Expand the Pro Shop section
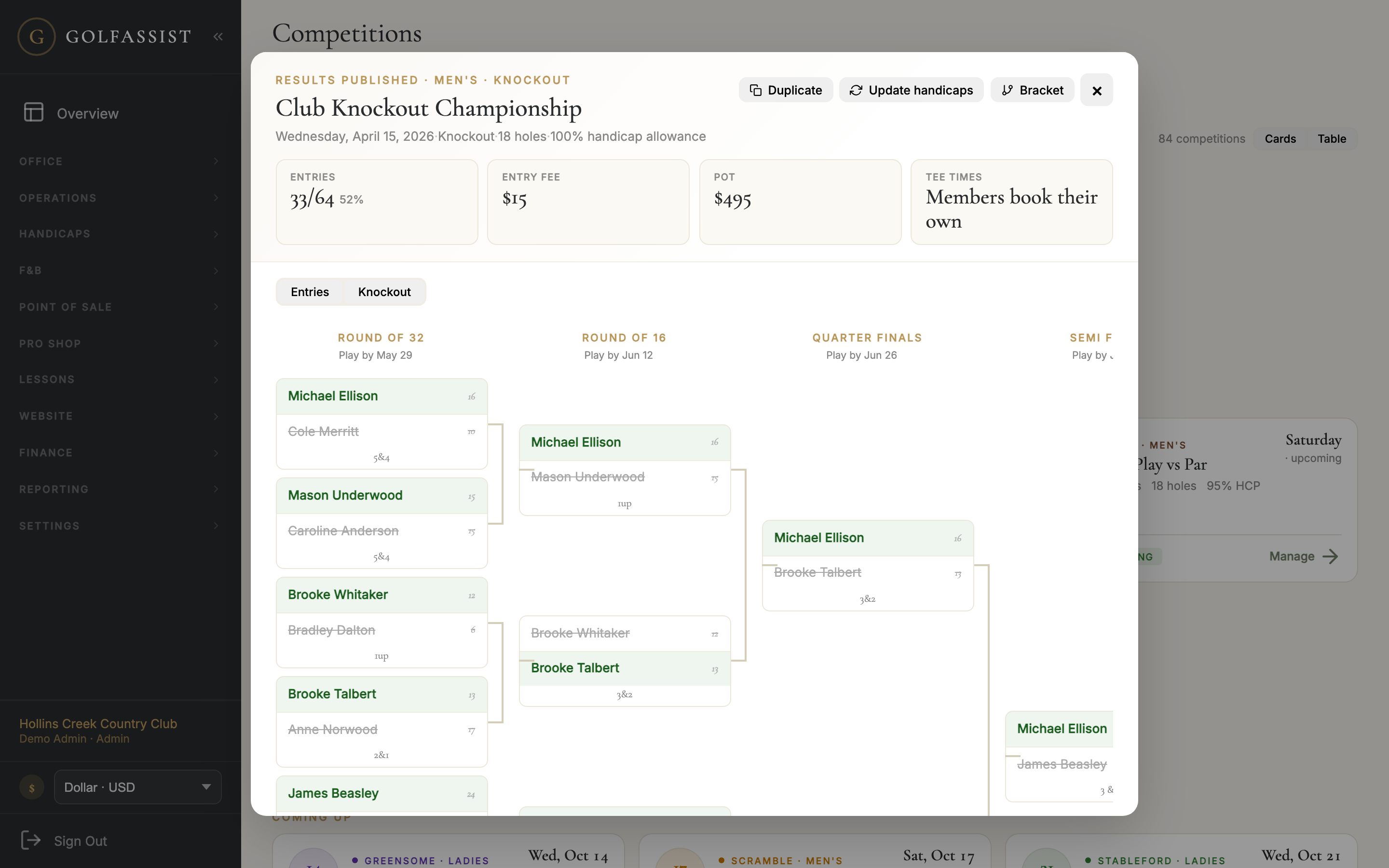The height and width of the screenshot is (868, 1389). click(x=121, y=343)
